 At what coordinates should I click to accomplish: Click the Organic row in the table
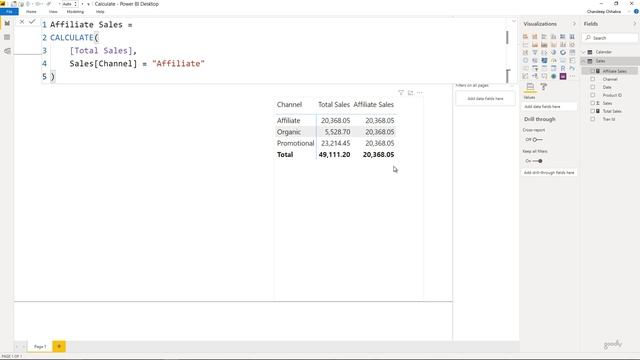[x=336, y=132]
